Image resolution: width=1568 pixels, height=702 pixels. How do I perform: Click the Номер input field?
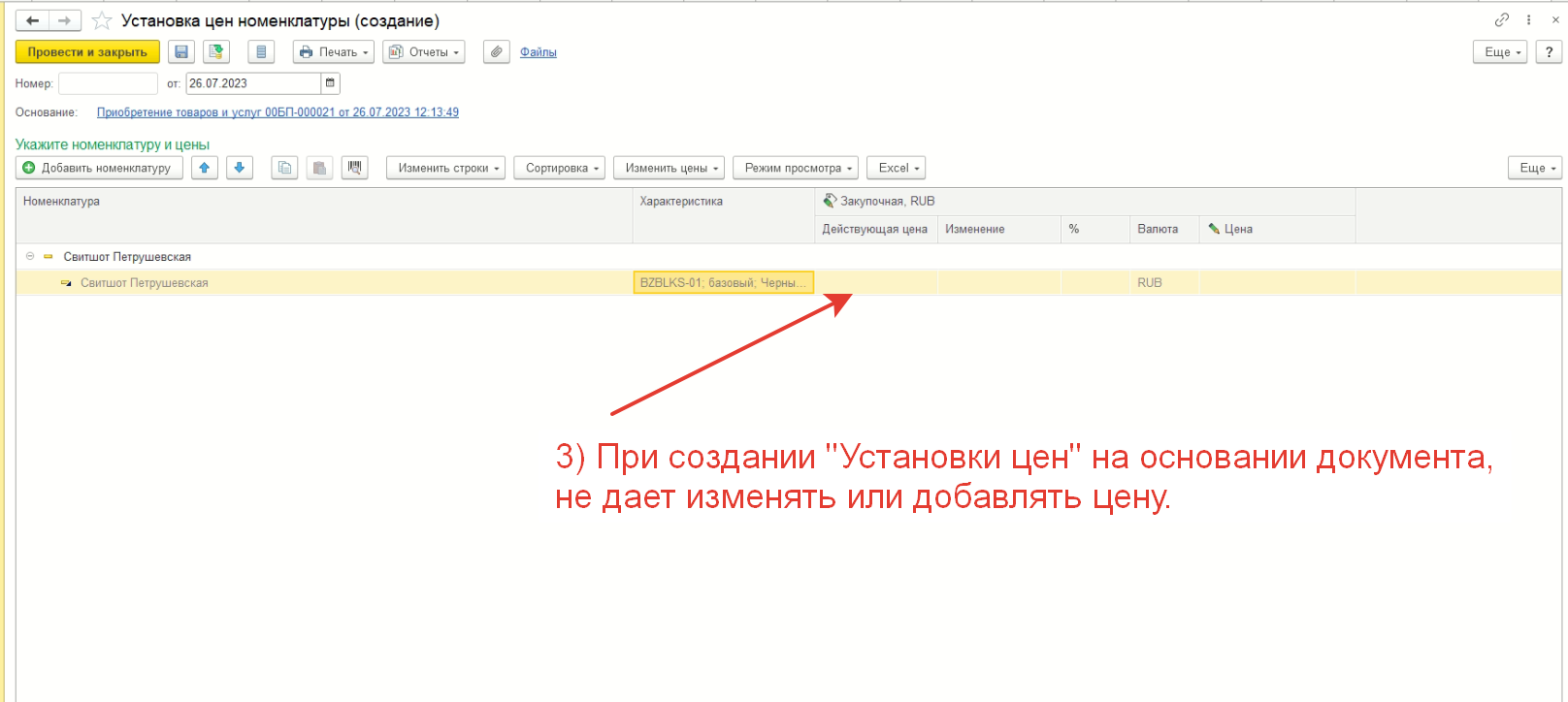pos(108,83)
